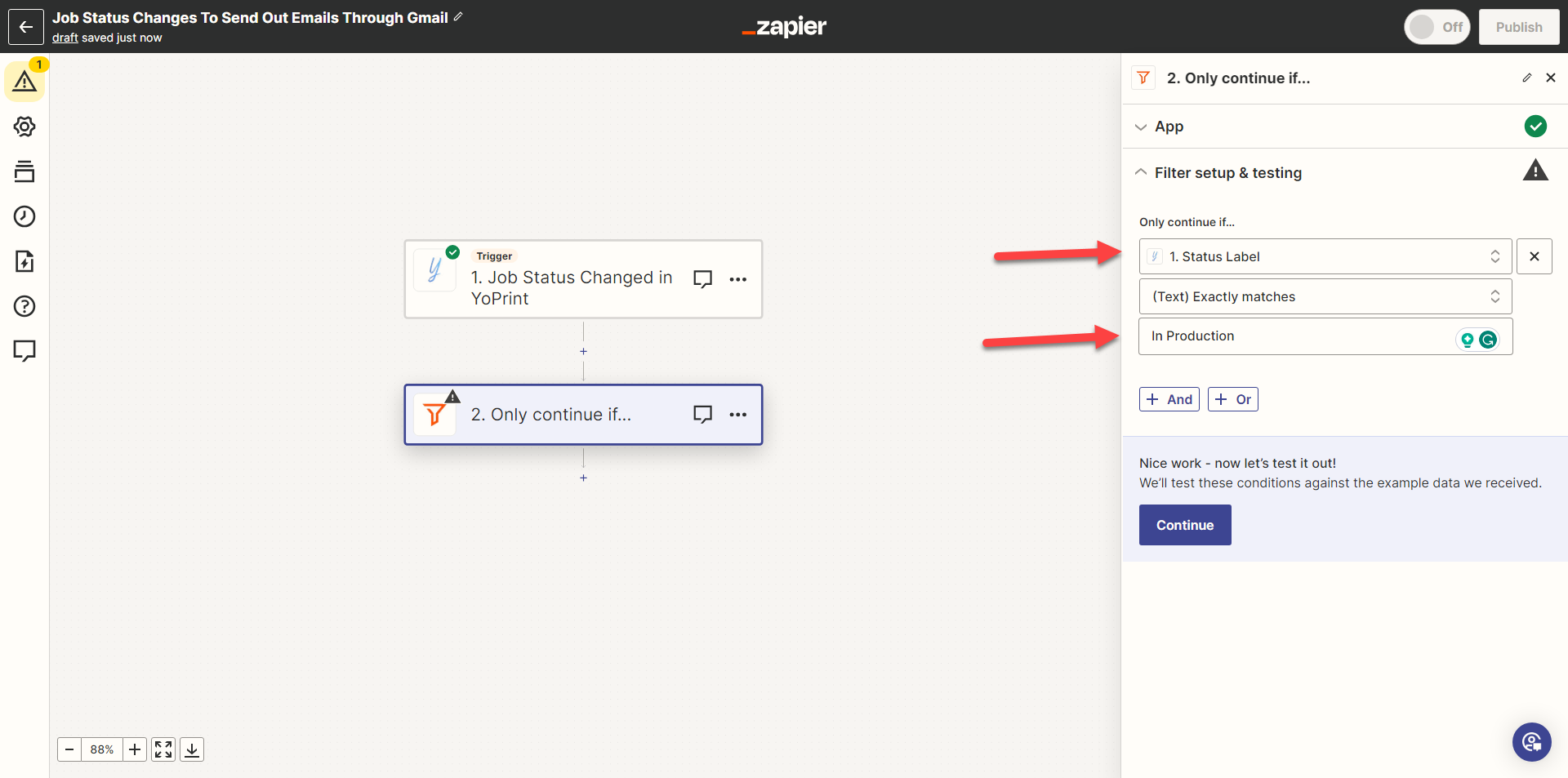Add a step after the filter step
1568x778 pixels.
tap(583, 478)
